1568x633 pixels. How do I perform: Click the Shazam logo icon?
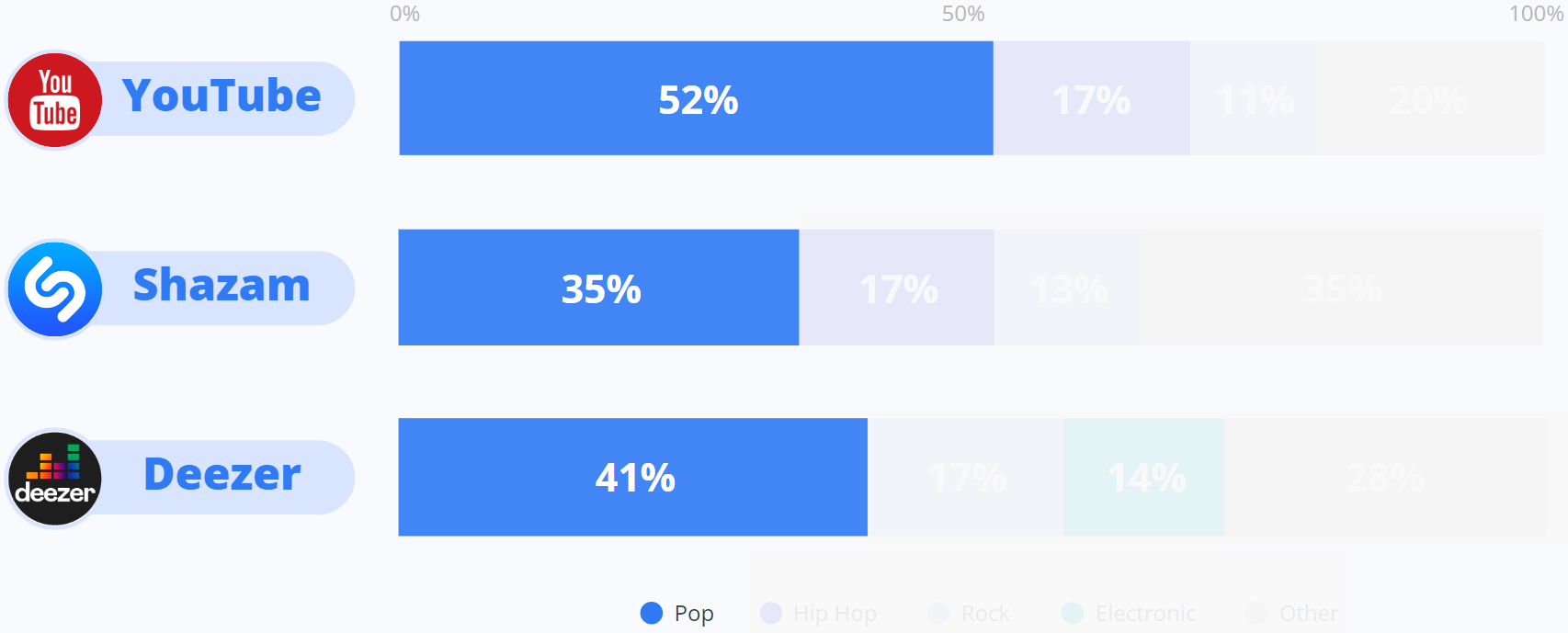[55, 289]
